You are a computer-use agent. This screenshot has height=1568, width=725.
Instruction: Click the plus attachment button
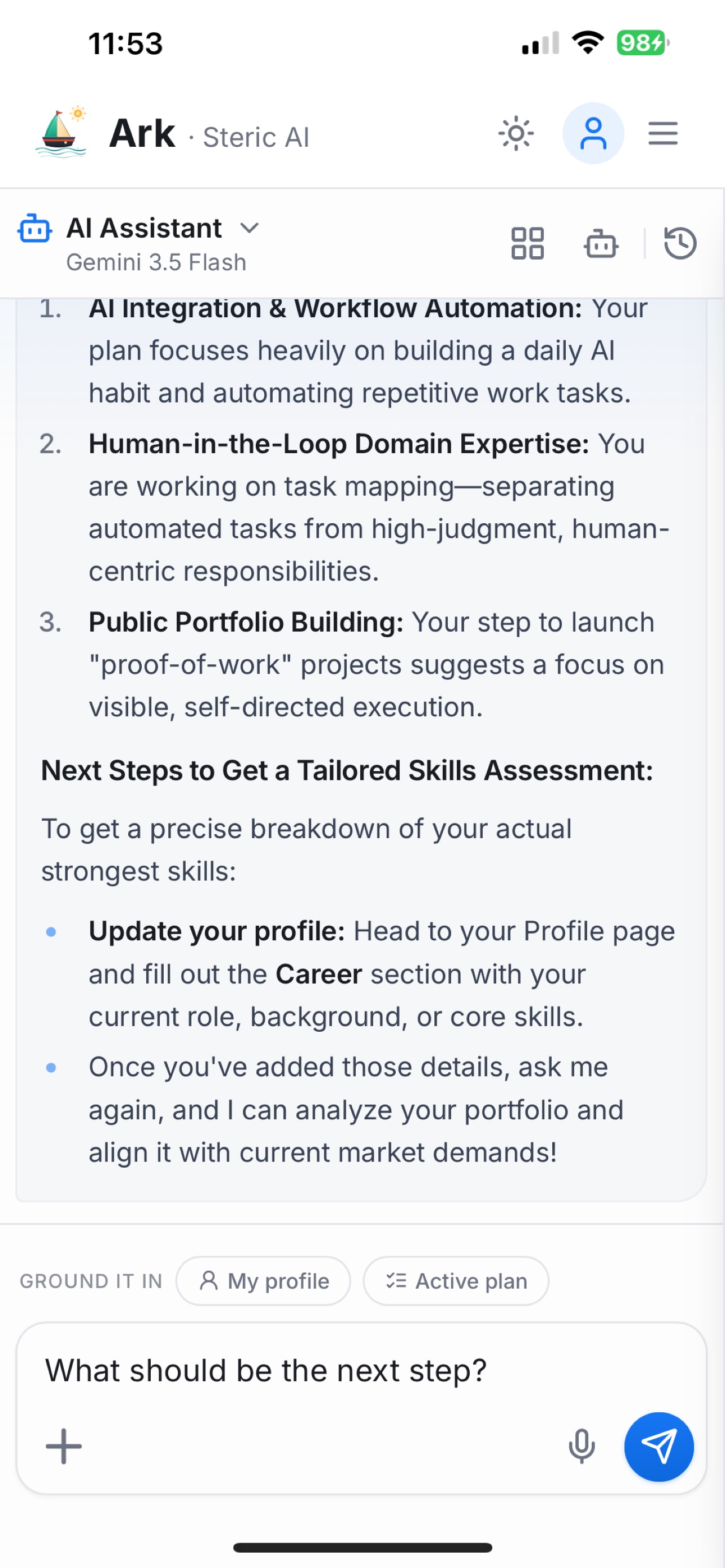coord(64,1446)
